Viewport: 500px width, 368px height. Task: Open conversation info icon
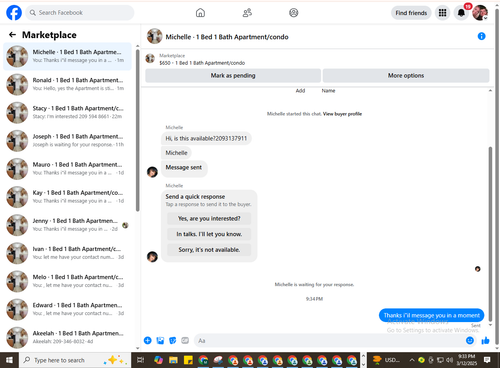(481, 36)
